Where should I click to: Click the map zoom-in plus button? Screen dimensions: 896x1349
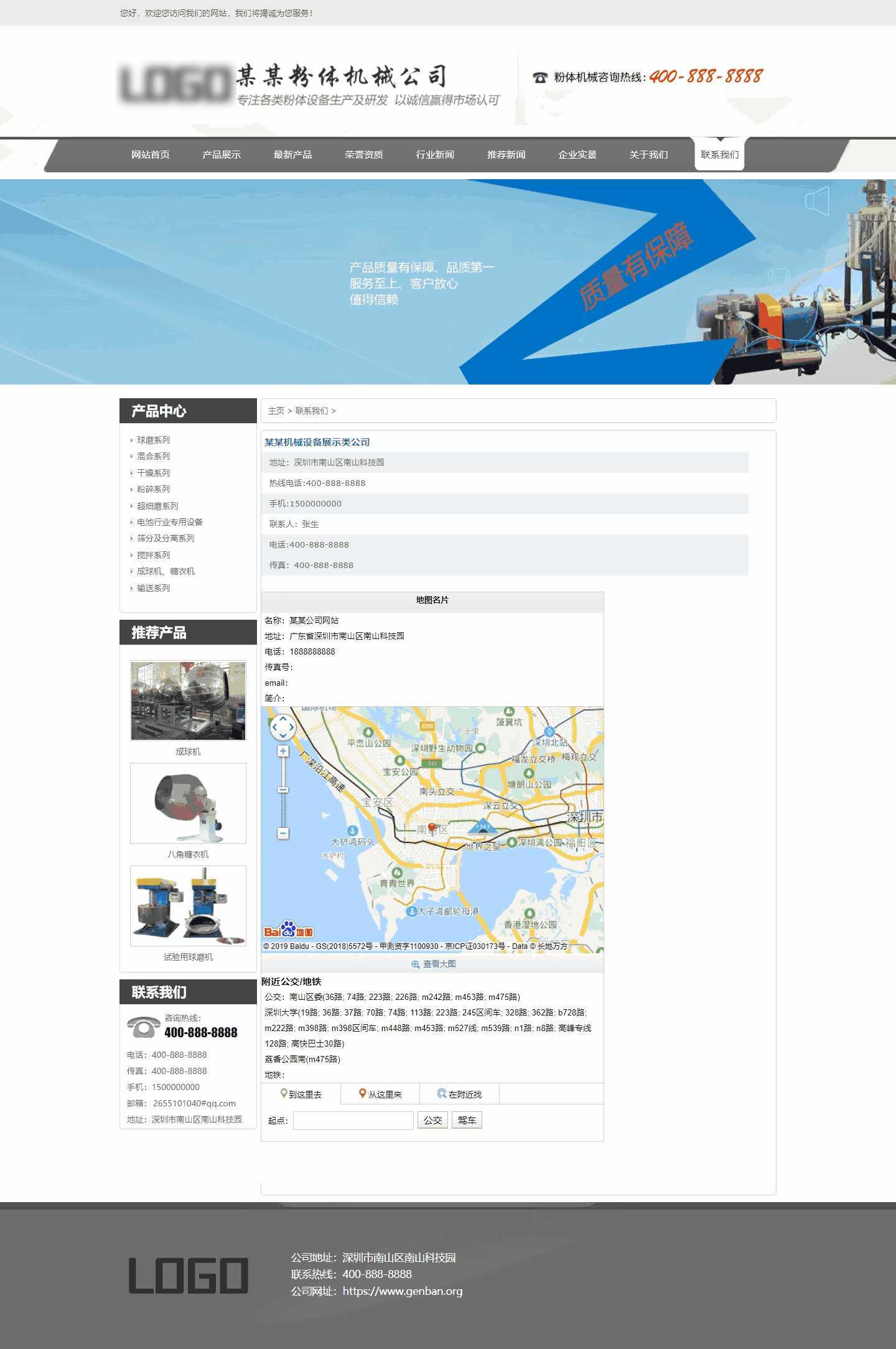[283, 751]
